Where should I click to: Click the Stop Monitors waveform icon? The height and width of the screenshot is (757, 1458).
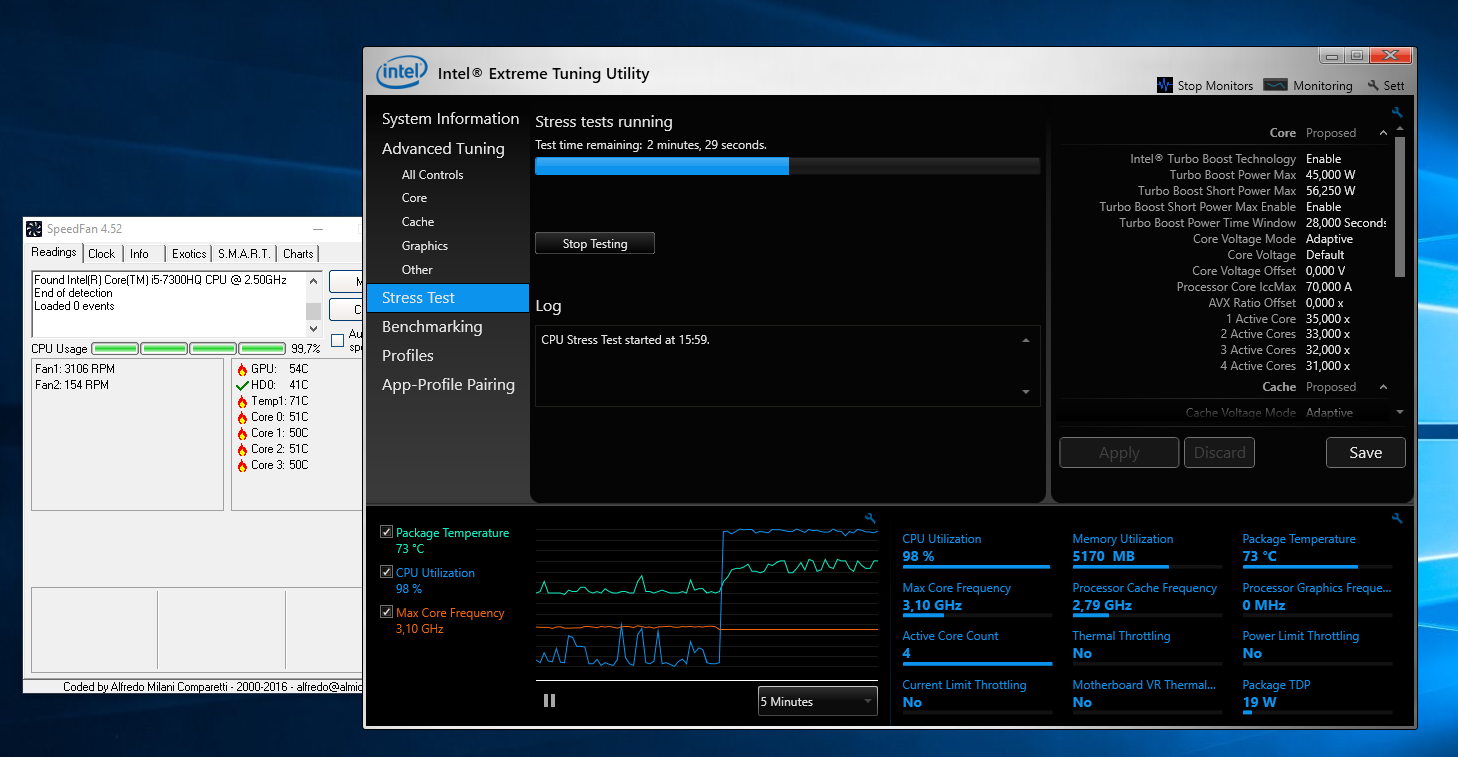coord(1165,86)
